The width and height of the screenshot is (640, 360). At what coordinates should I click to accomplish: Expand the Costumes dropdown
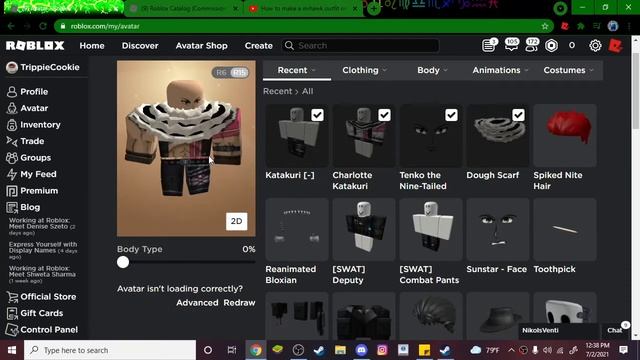pos(568,70)
